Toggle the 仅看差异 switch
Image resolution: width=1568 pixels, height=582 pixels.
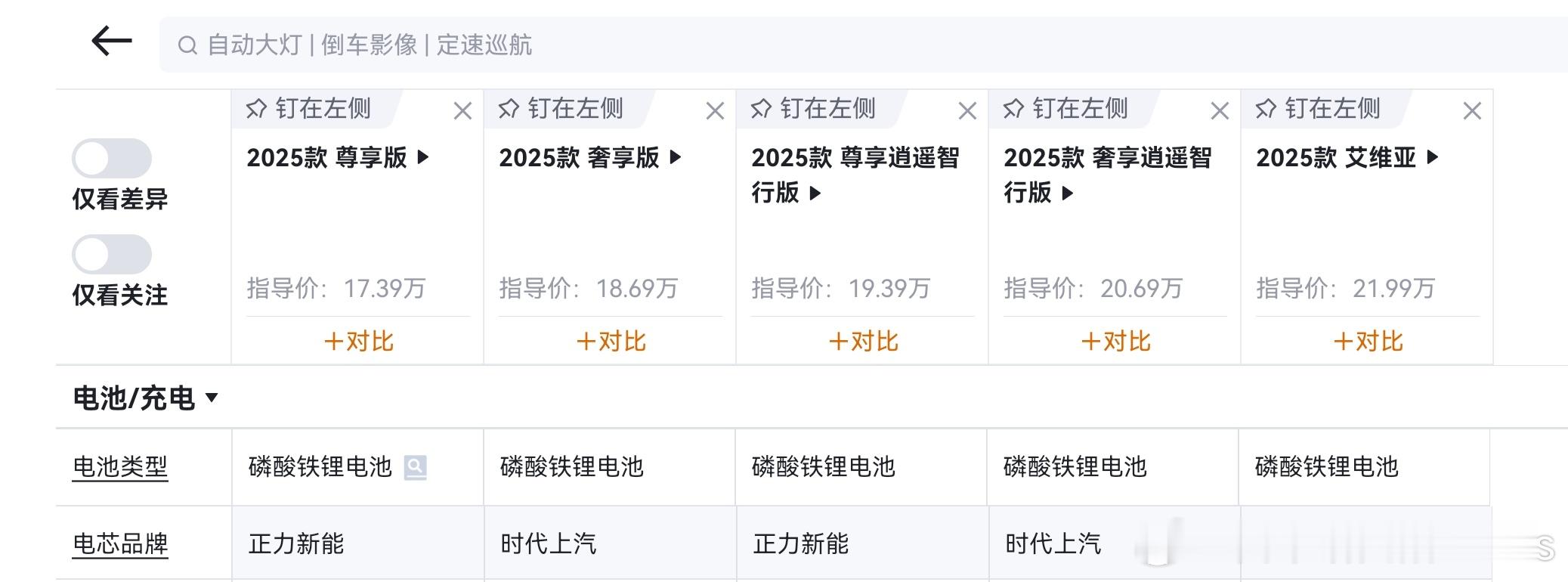[112, 159]
